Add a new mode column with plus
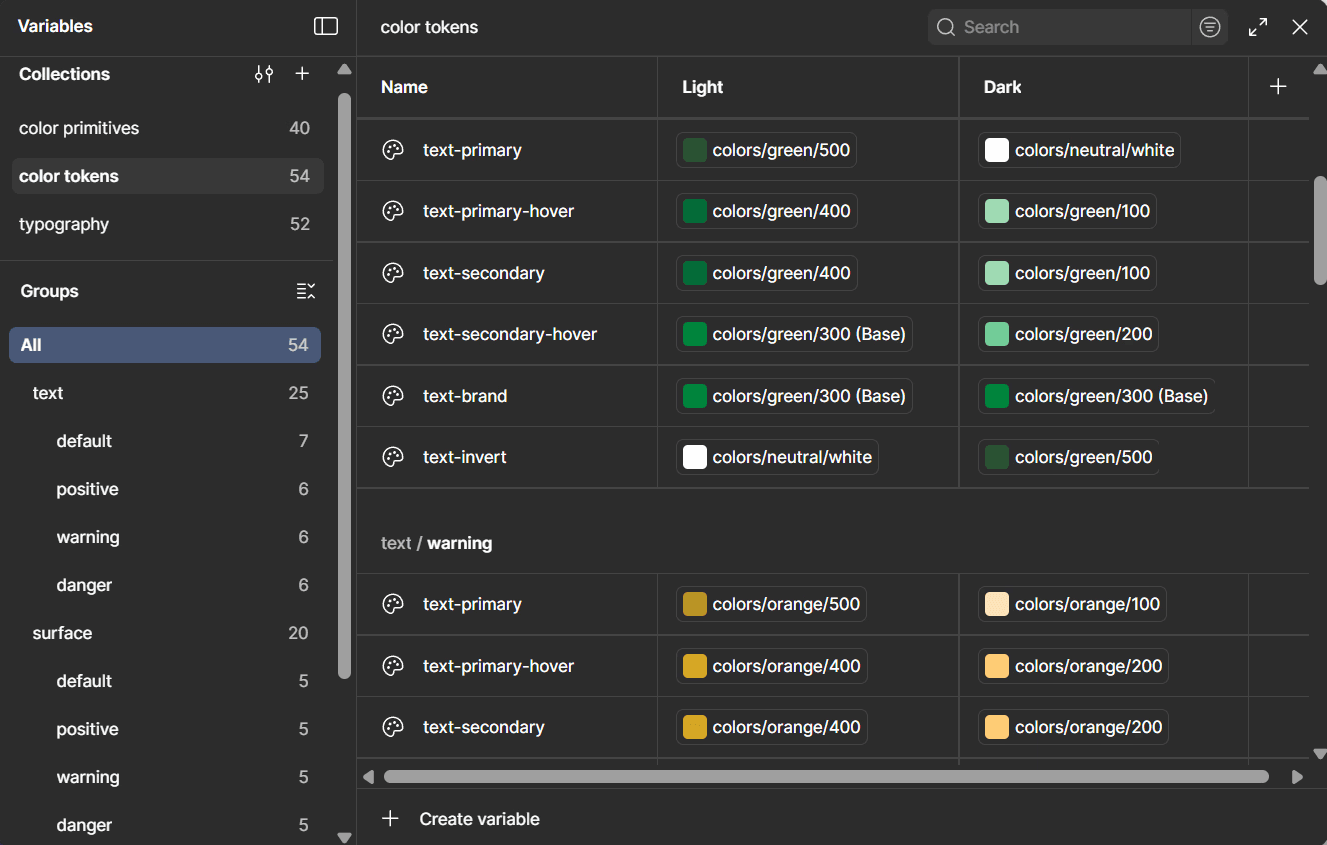1327x845 pixels. point(1278,87)
